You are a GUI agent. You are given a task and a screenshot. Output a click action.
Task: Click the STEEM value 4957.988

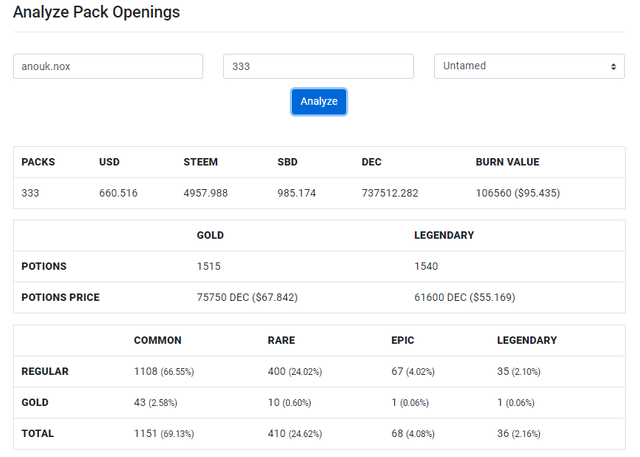point(206,193)
